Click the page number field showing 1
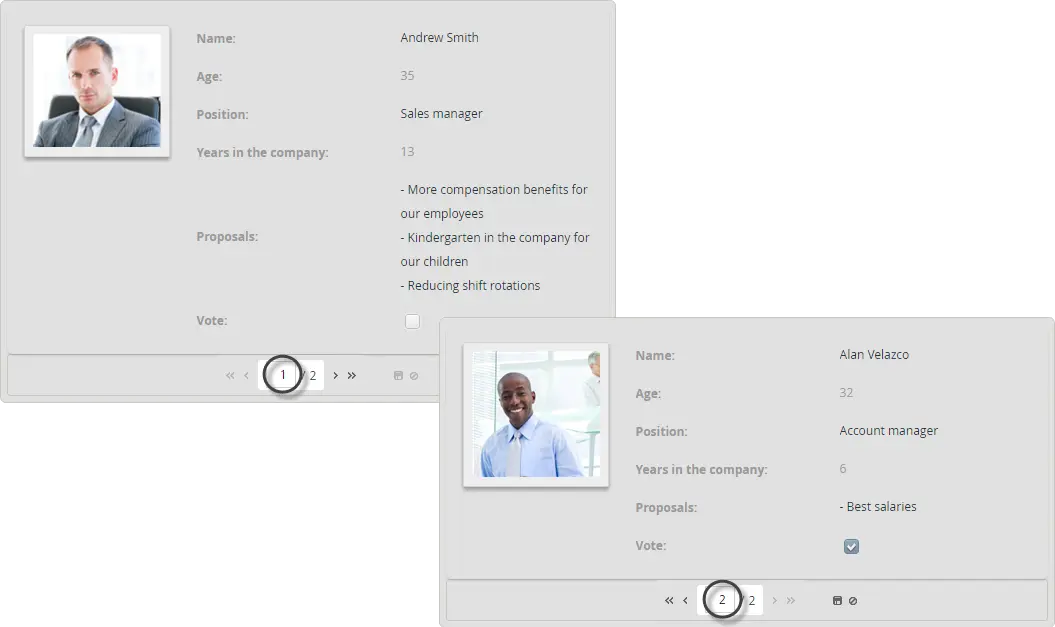 (282, 375)
